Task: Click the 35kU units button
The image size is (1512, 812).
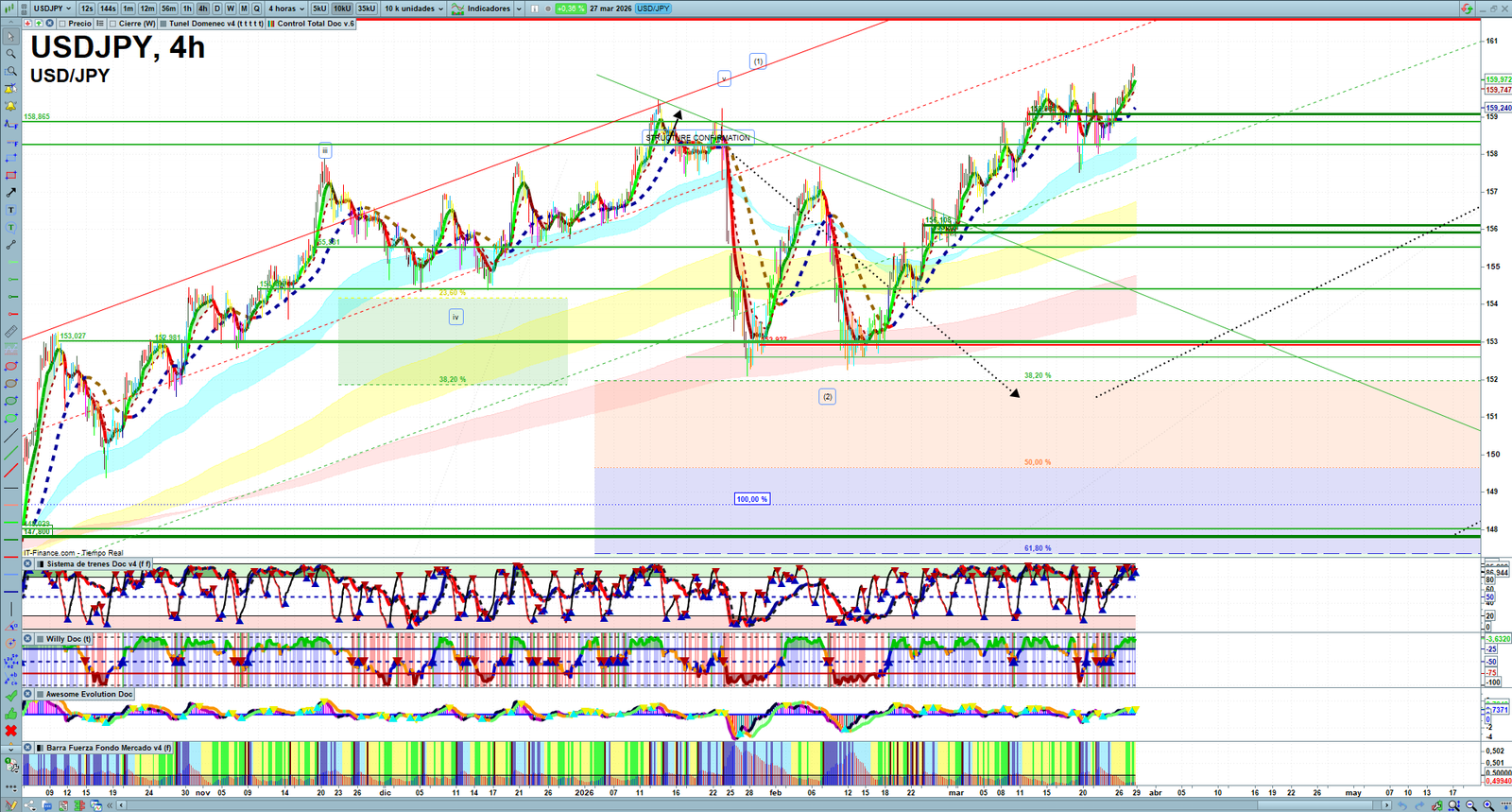Action: click(x=366, y=9)
